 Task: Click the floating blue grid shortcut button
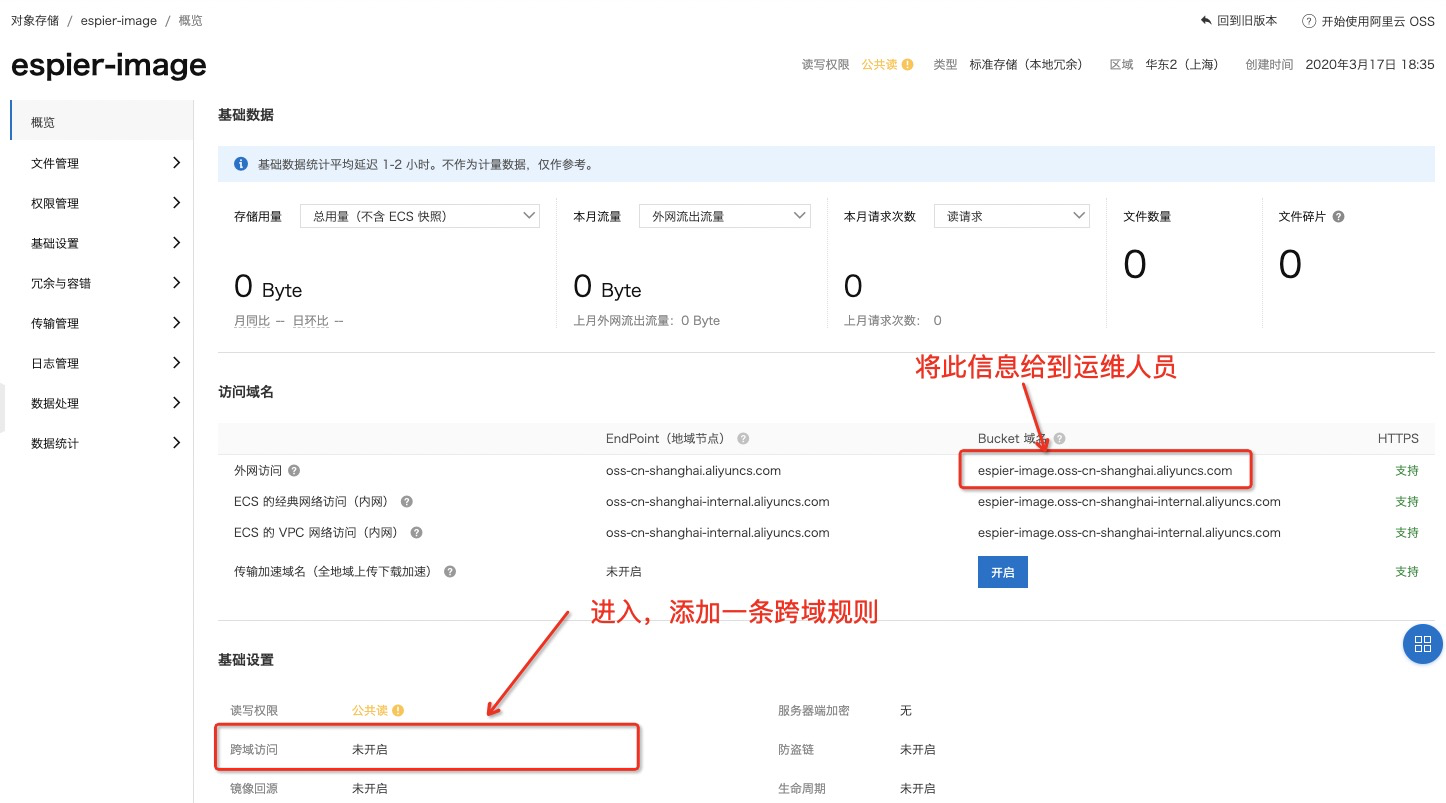[x=1422, y=645]
